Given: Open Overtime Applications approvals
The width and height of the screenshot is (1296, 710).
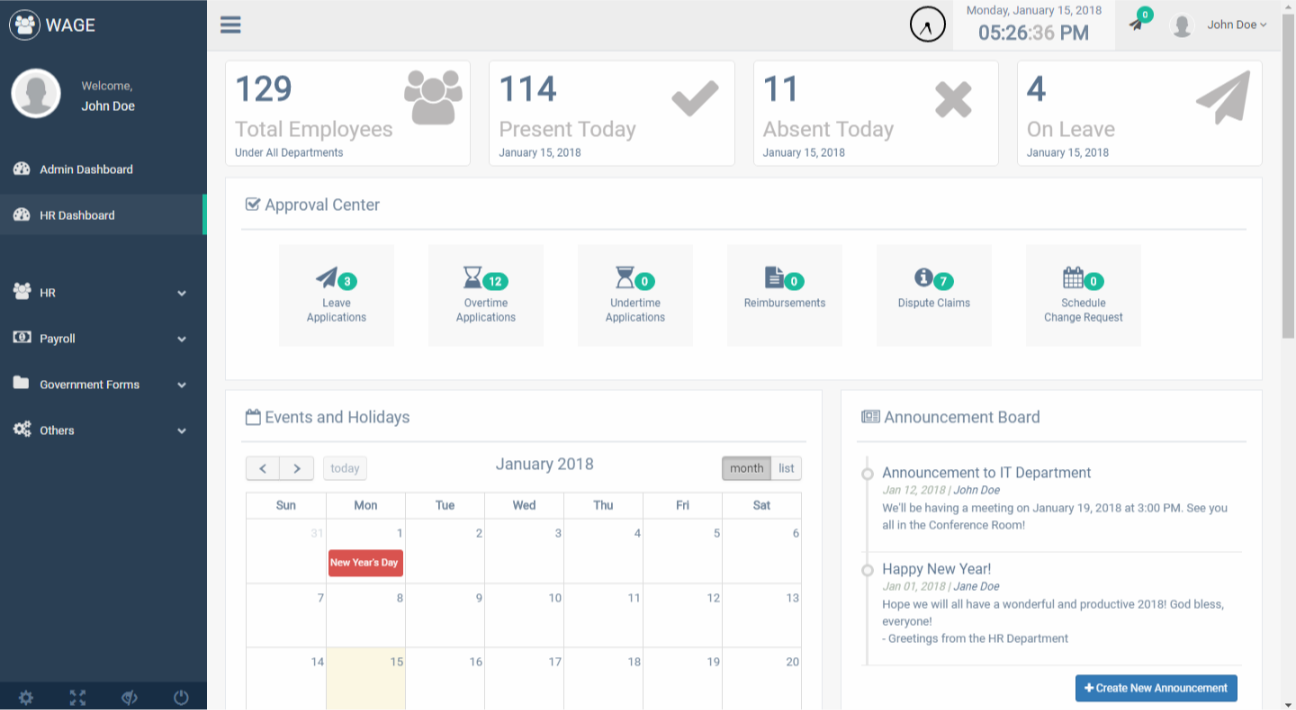Looking at the screenshot, I should pos(485,295).
